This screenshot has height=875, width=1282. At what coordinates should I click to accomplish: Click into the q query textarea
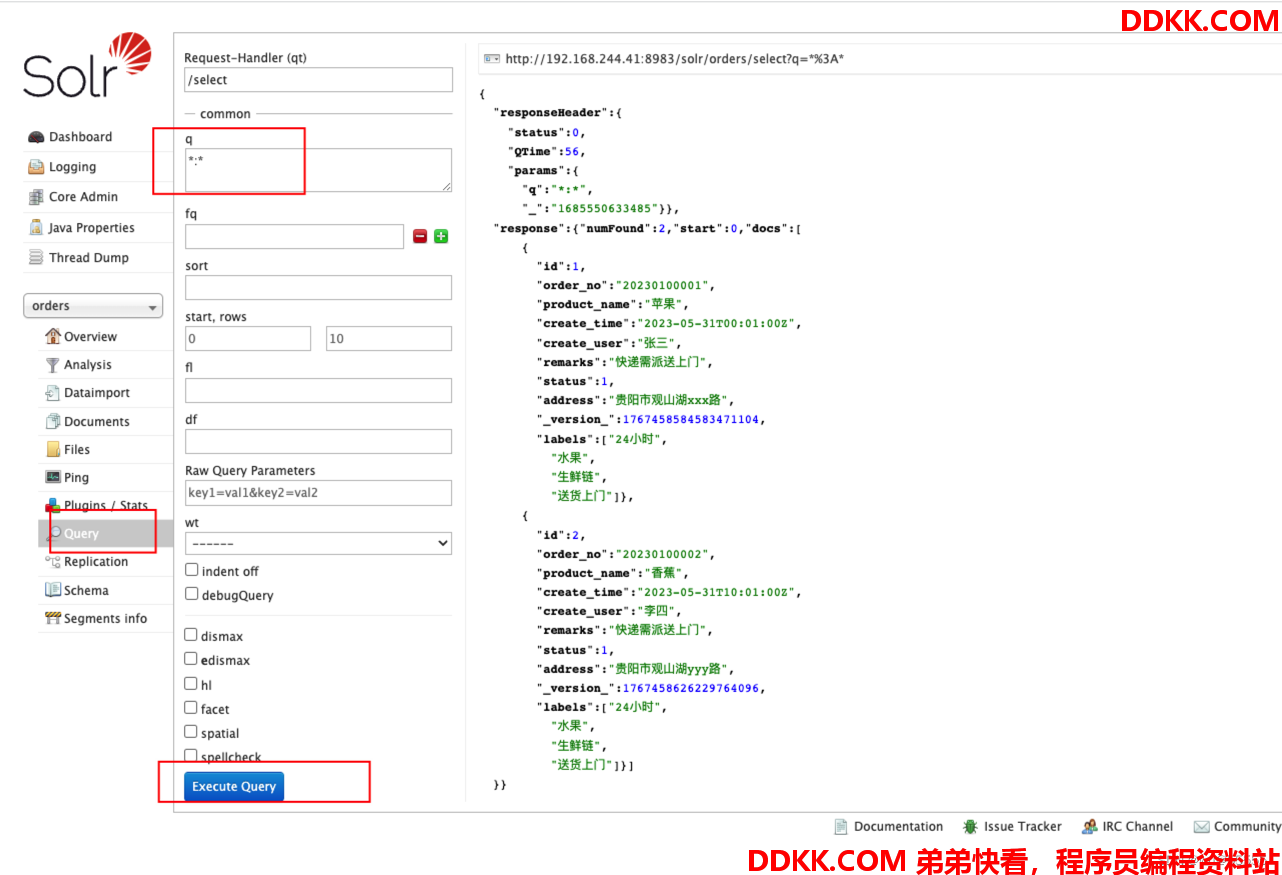(x=318, y=170)
